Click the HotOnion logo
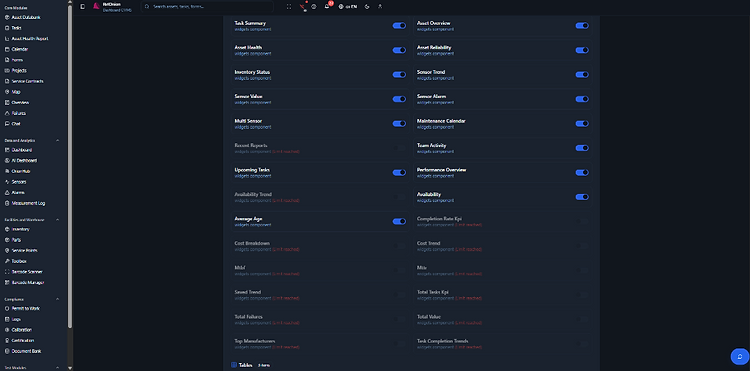This screenshot has height=371, width=750. click(x=96, y=6)
